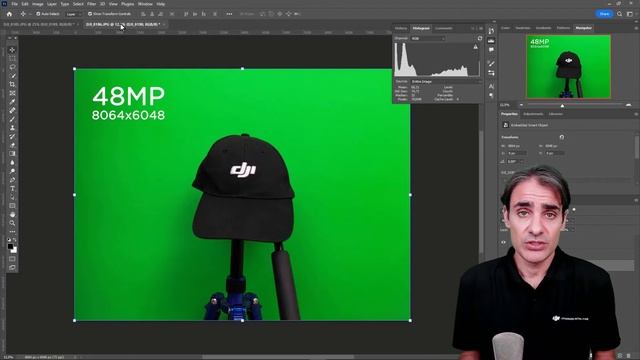This screenshot has width=640, height=360.
Task: Select the Frame tool
Action: (x=12, y=93)
